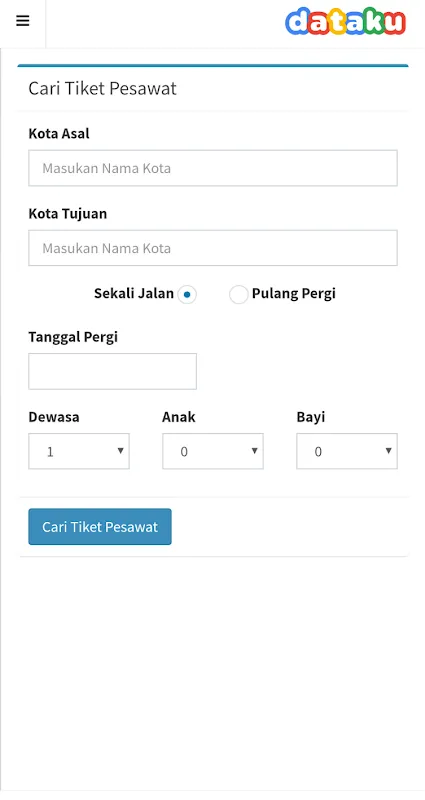Screen dimensions: 425x800
Task: Click the Anak label text
Action: coord(179,417)
